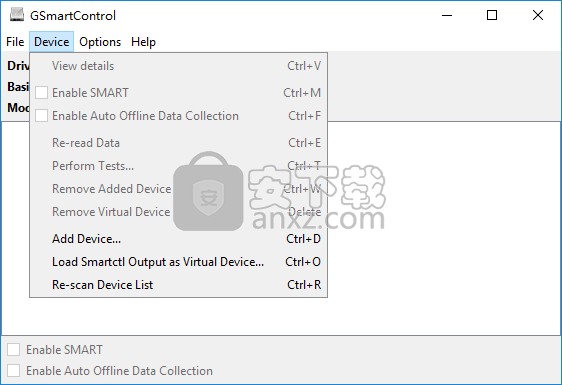Minimize the GSmartControl window

coord(447,15)
